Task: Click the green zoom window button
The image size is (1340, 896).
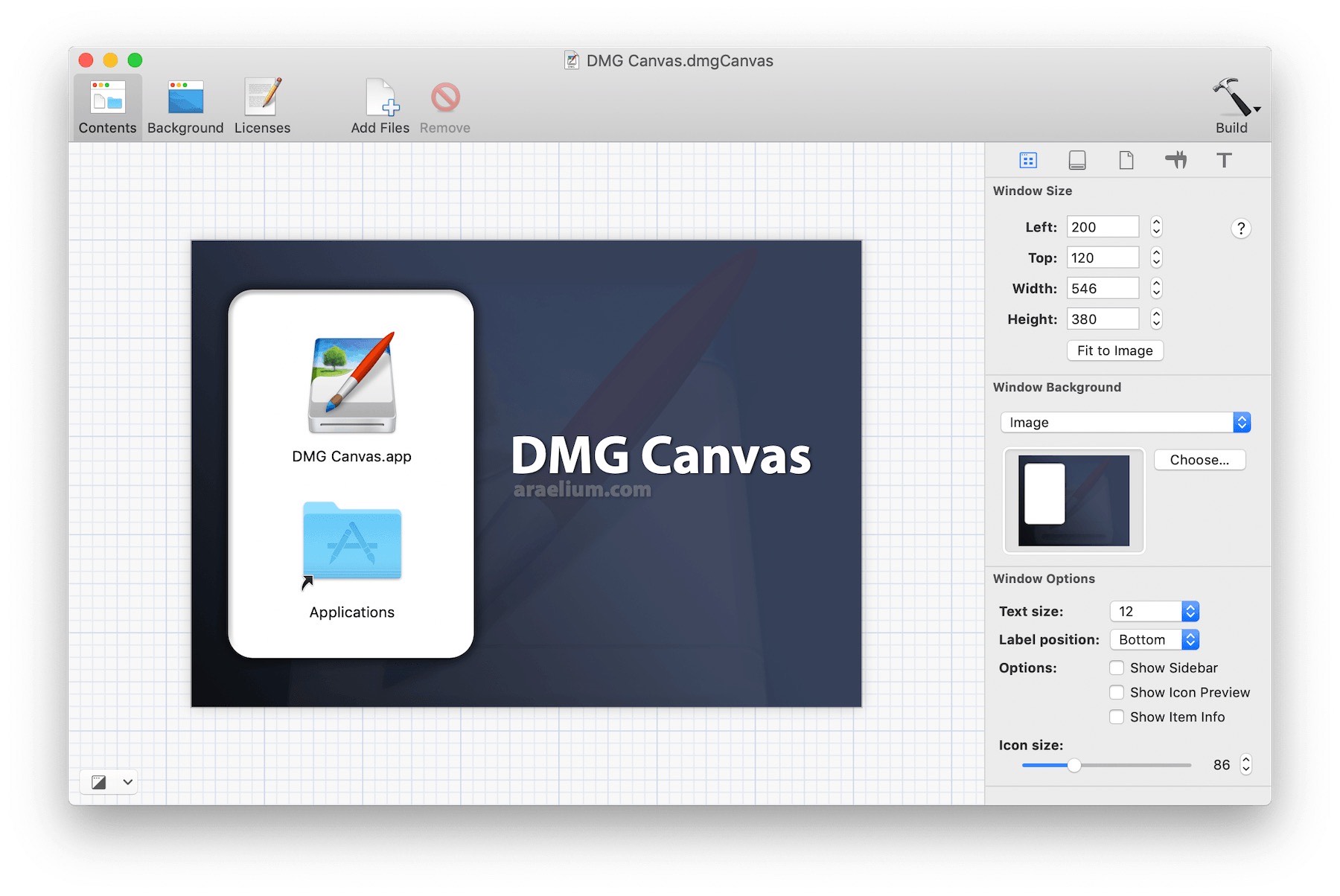Action: pos(135,60)
